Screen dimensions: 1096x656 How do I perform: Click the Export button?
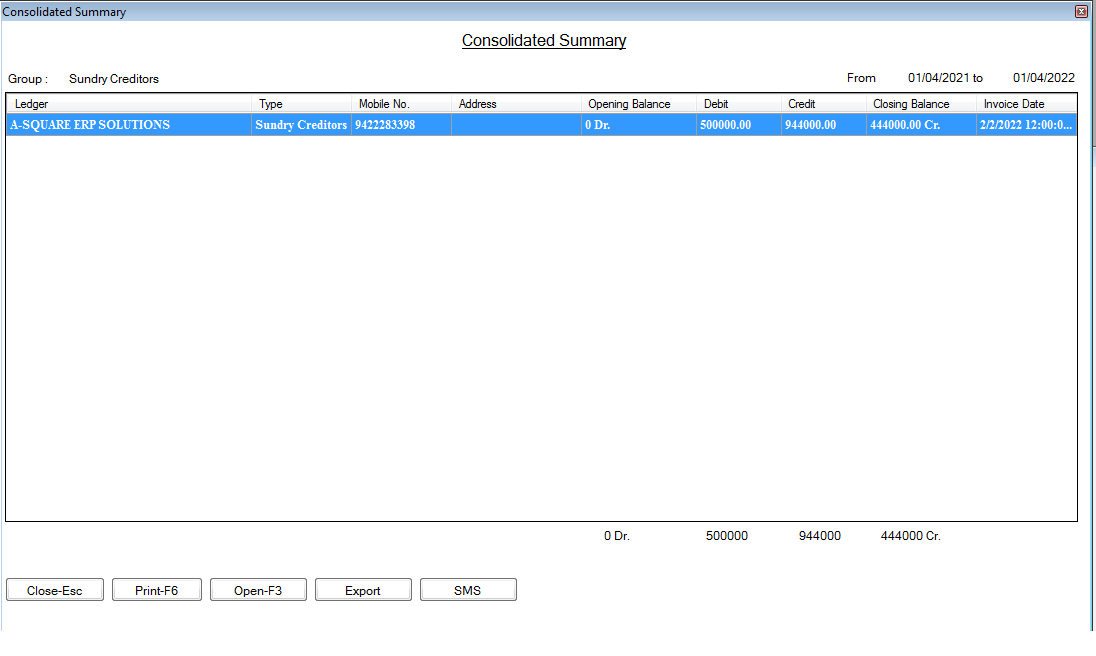click(x=363, y=590)
